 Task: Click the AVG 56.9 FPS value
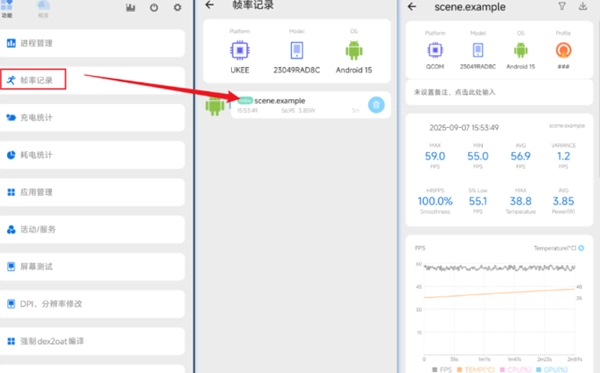pyautogui.click(x=521, y=156)
